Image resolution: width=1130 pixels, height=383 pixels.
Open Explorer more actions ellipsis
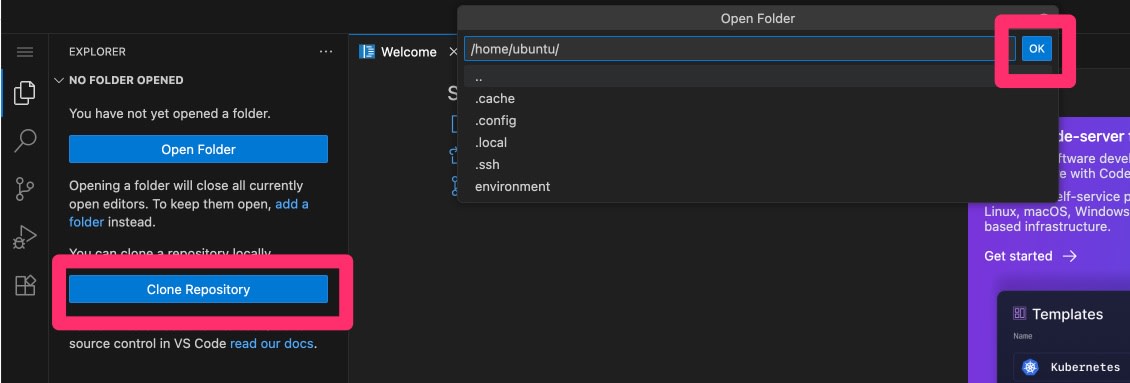coord(326,52)
